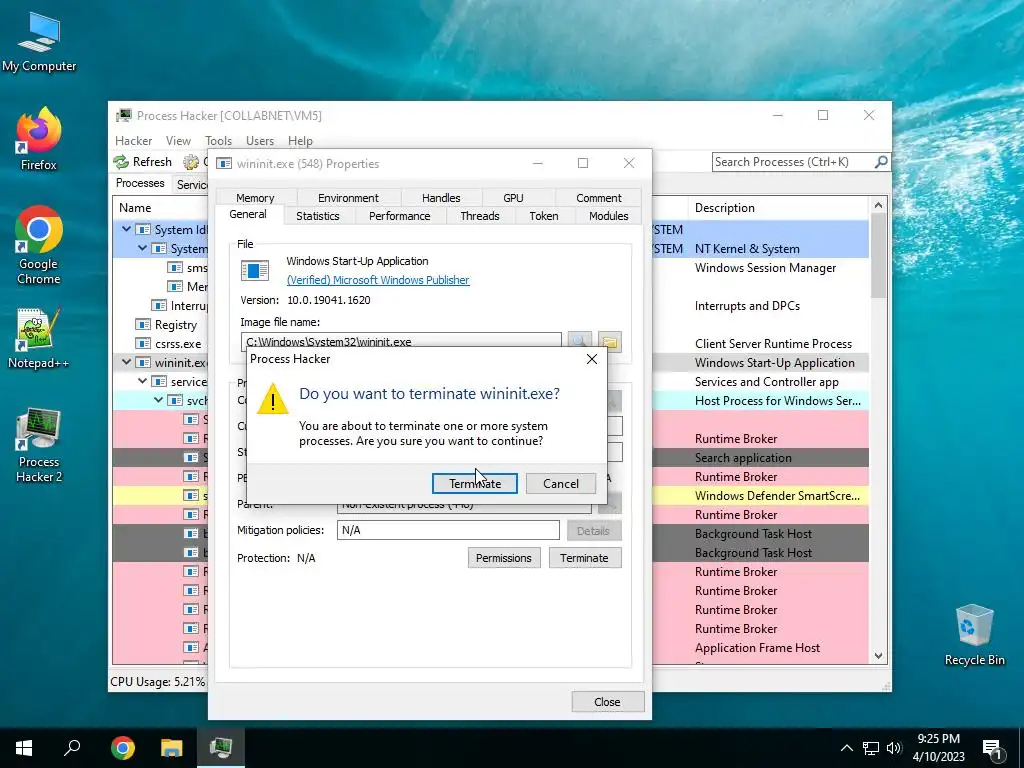Image resolution: width=1024 pixels, height=768 pixels.
Task: Switch to the Memory tab
Action: click(255, 198)
